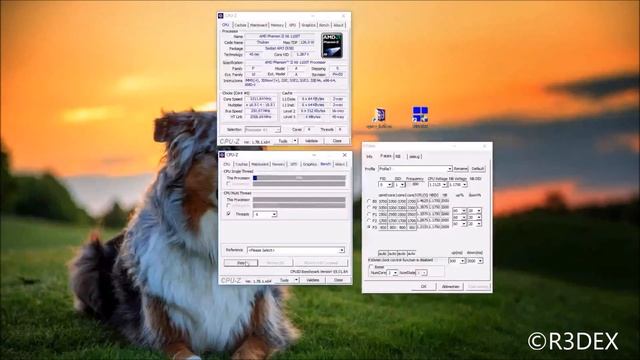Screen dimensions: 640x360
Task: Click first core frequency field in P3 row
Action: click(x=383, y=227)
